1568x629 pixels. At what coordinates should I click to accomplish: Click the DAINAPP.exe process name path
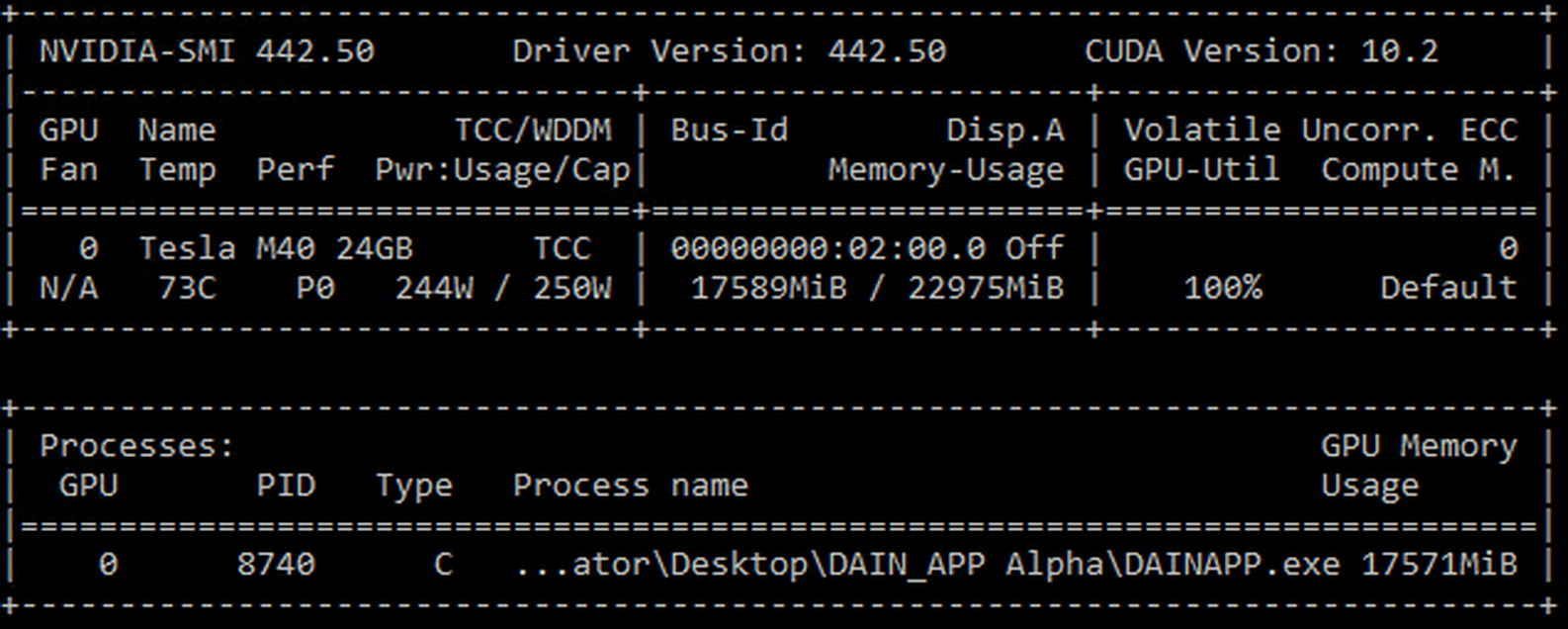pyautogui.click(x=927, y=565)
